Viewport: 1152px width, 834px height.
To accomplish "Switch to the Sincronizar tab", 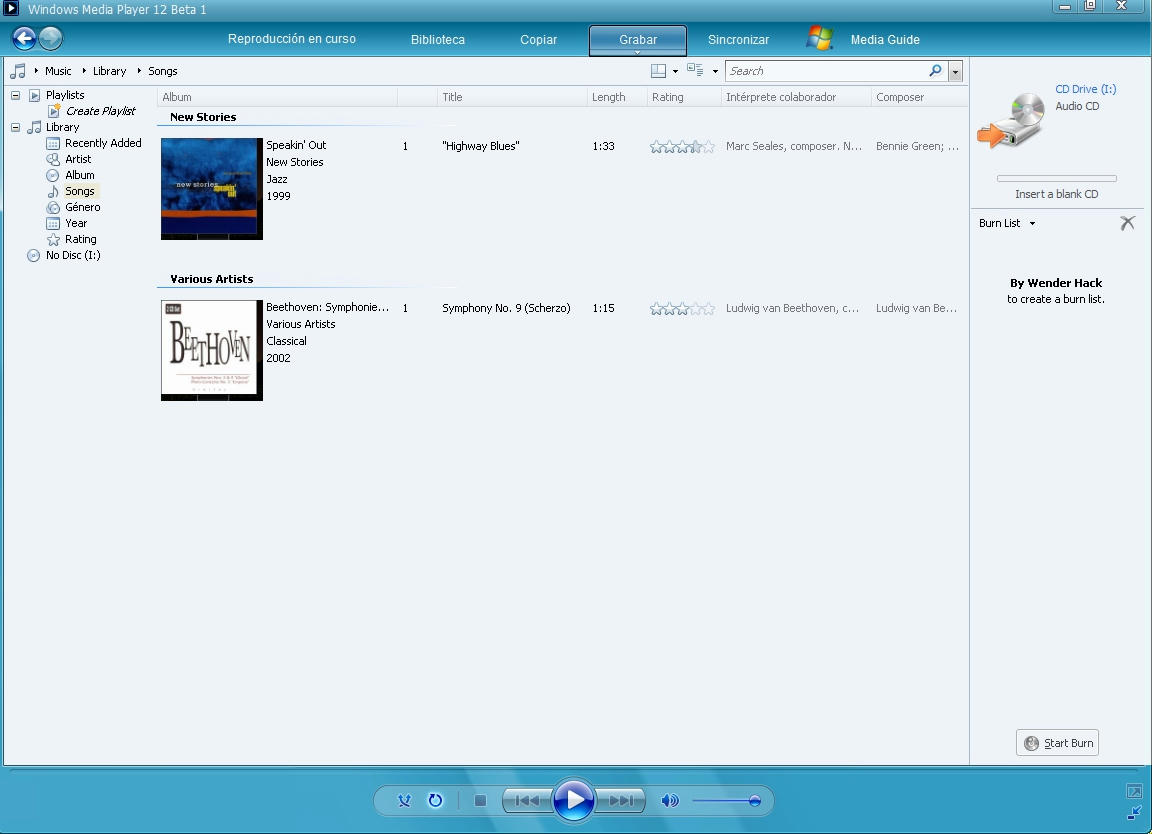I will click(738, 39).
